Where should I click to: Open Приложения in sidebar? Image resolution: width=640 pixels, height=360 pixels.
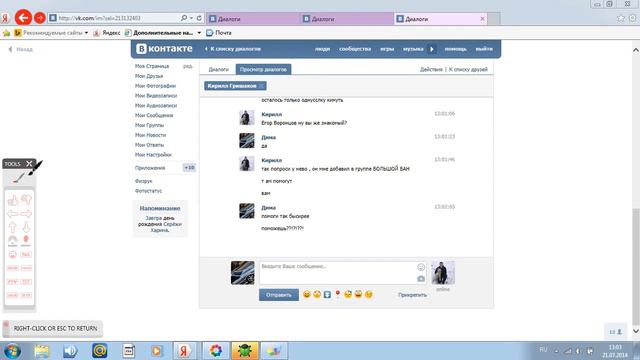(x=150, y=168)
